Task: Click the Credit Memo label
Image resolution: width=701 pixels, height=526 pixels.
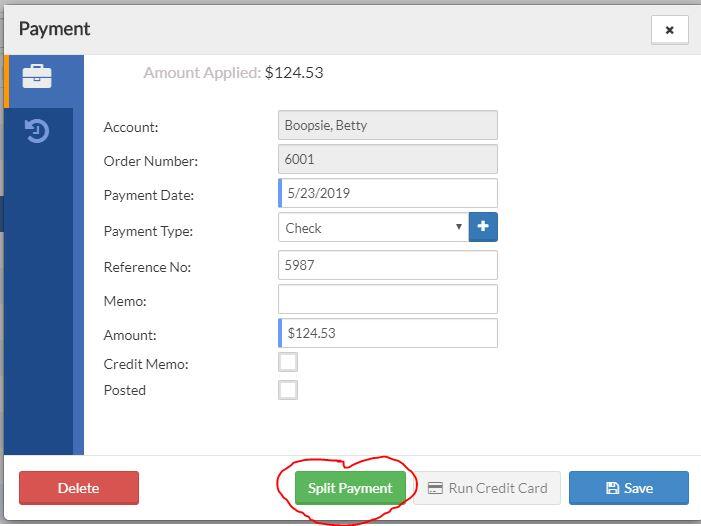Action: tap(146, 364)
